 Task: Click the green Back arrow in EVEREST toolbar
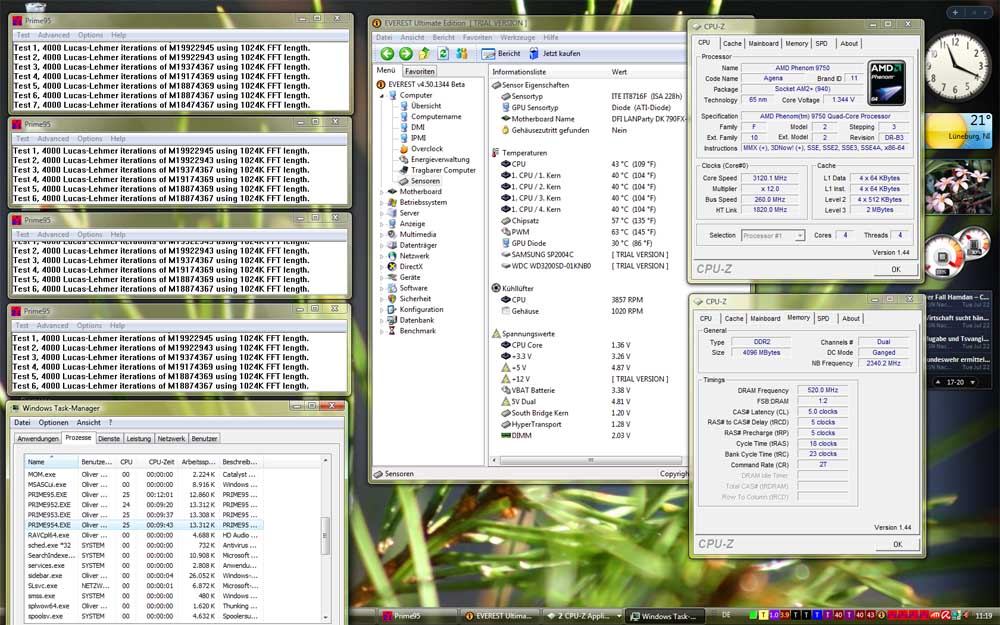387,54
